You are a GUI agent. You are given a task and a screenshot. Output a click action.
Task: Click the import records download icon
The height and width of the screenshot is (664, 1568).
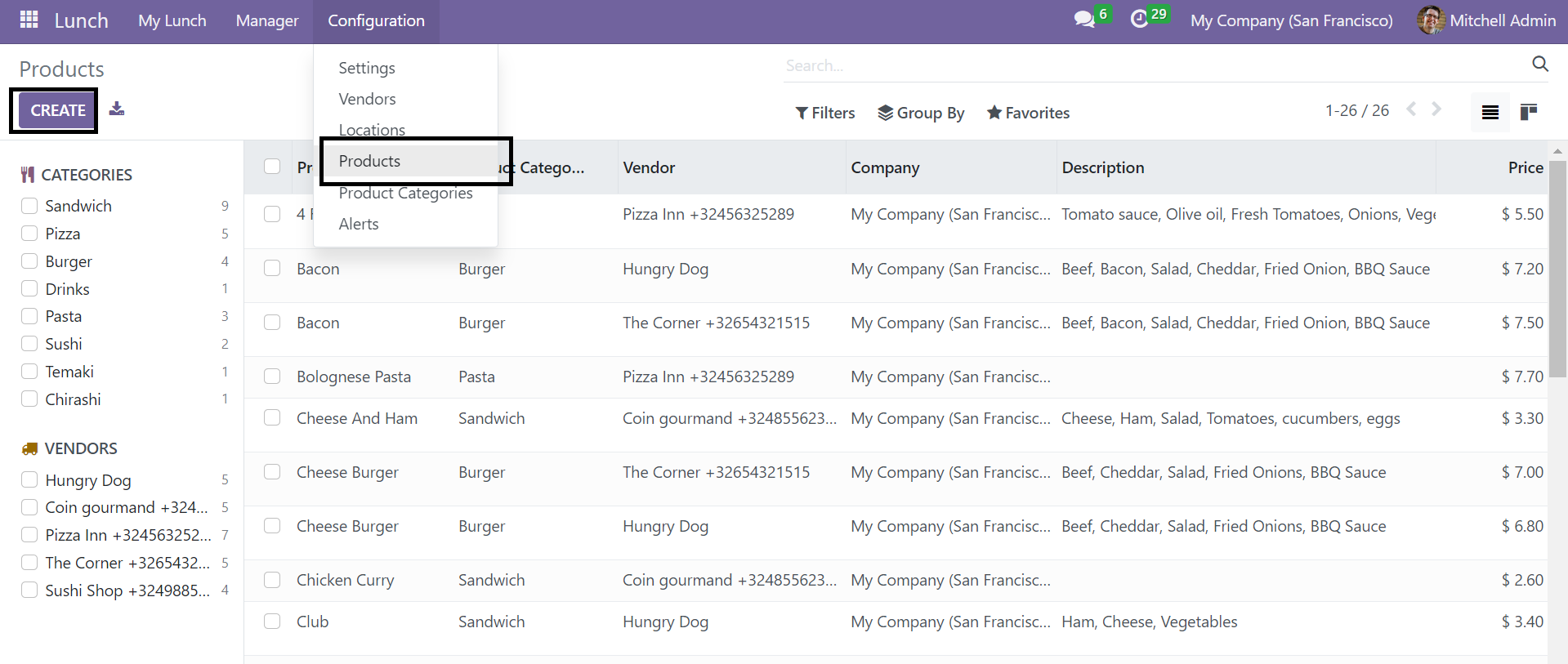117,109
